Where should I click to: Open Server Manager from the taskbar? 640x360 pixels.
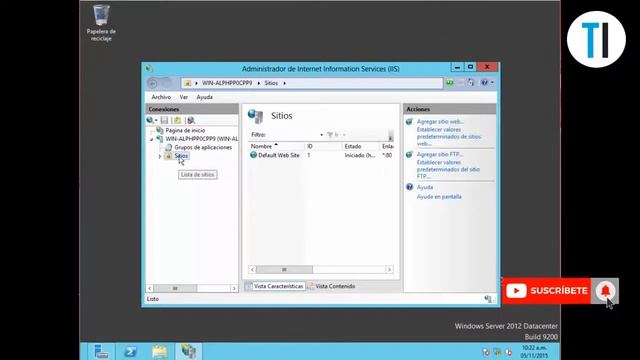click(x=101, y=351)
